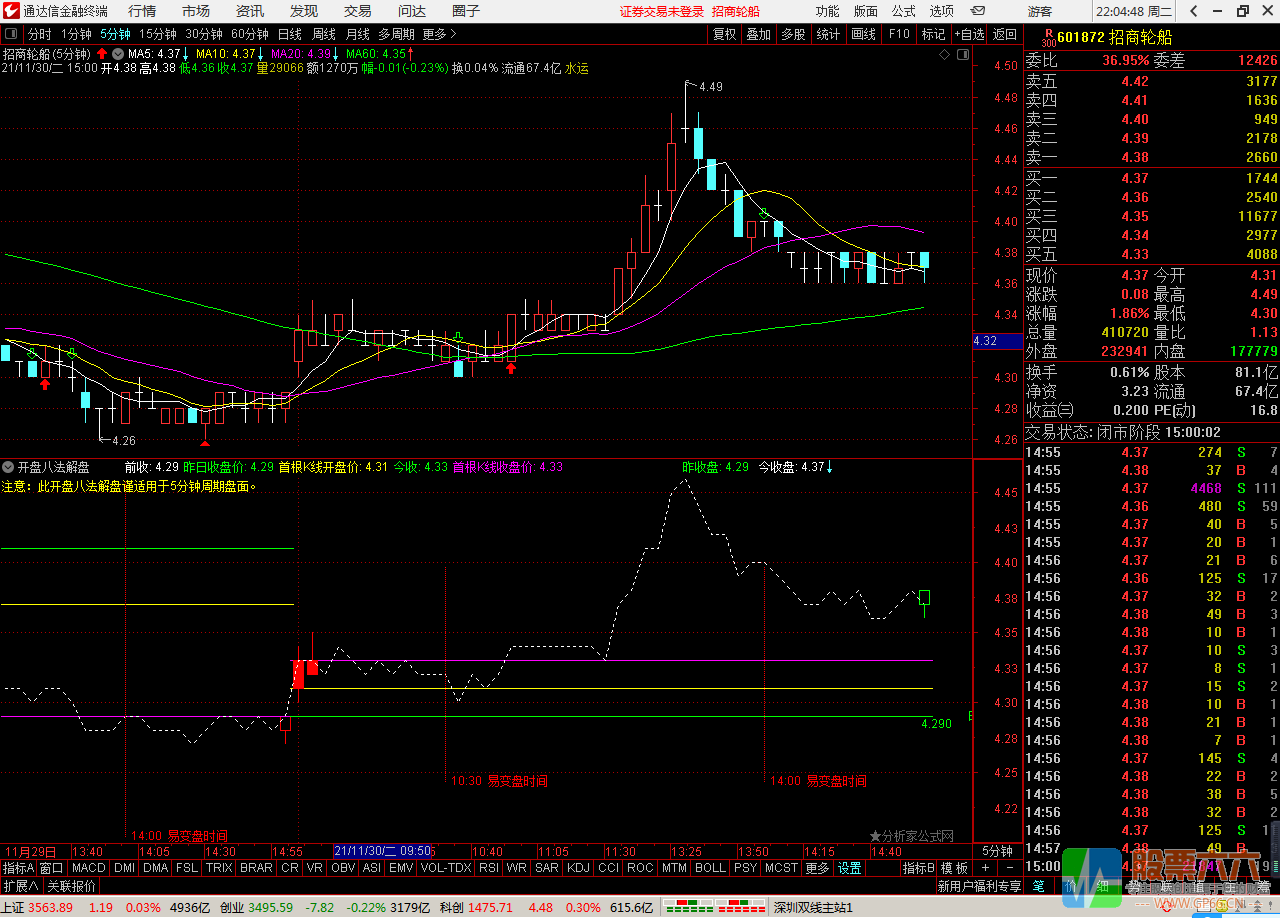
Task: Click the 水运 sector link
Action: pyautogui.click(x=577, y=69)
